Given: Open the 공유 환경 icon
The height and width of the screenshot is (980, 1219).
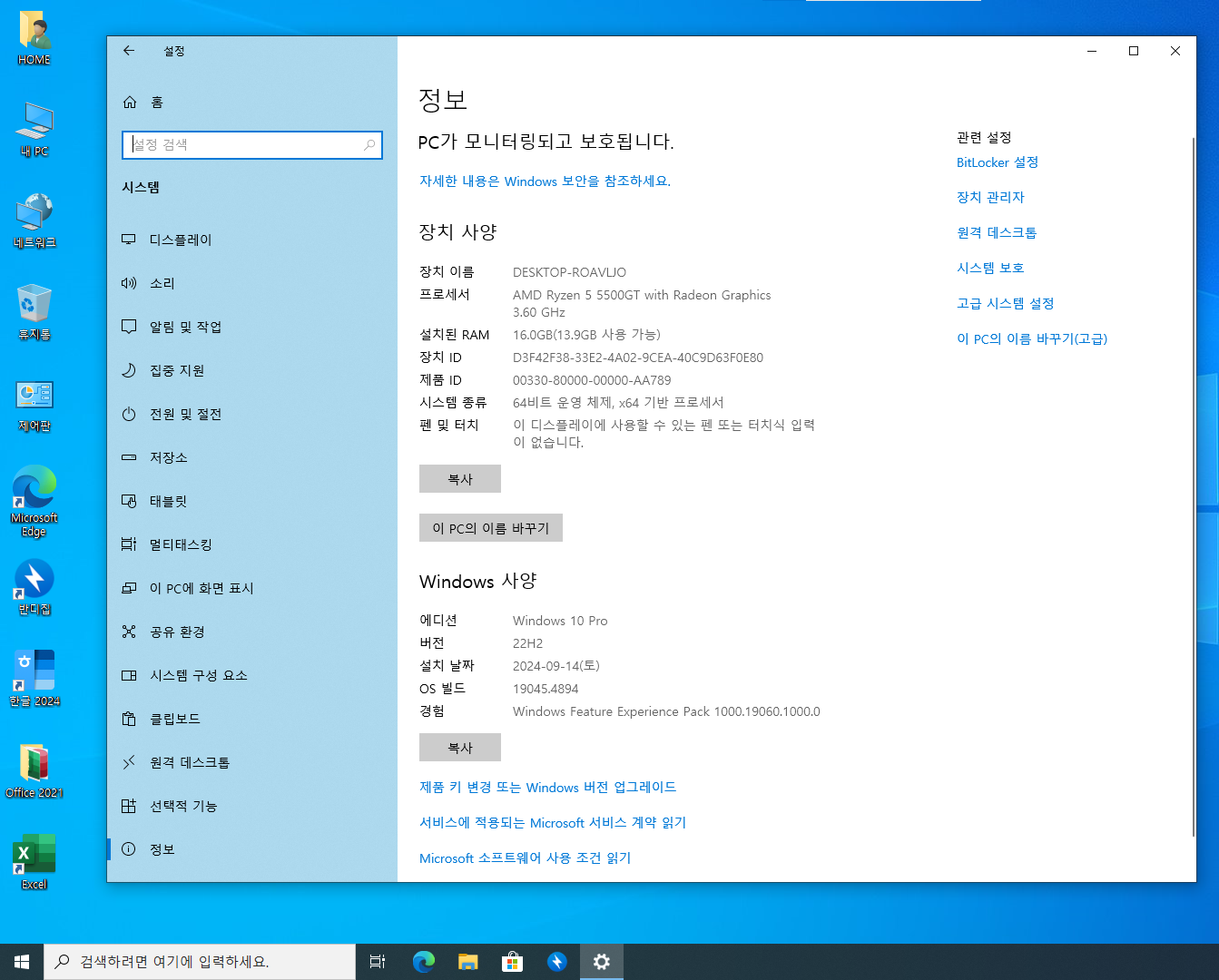Looking at the screenshot, I should (129, 632).
